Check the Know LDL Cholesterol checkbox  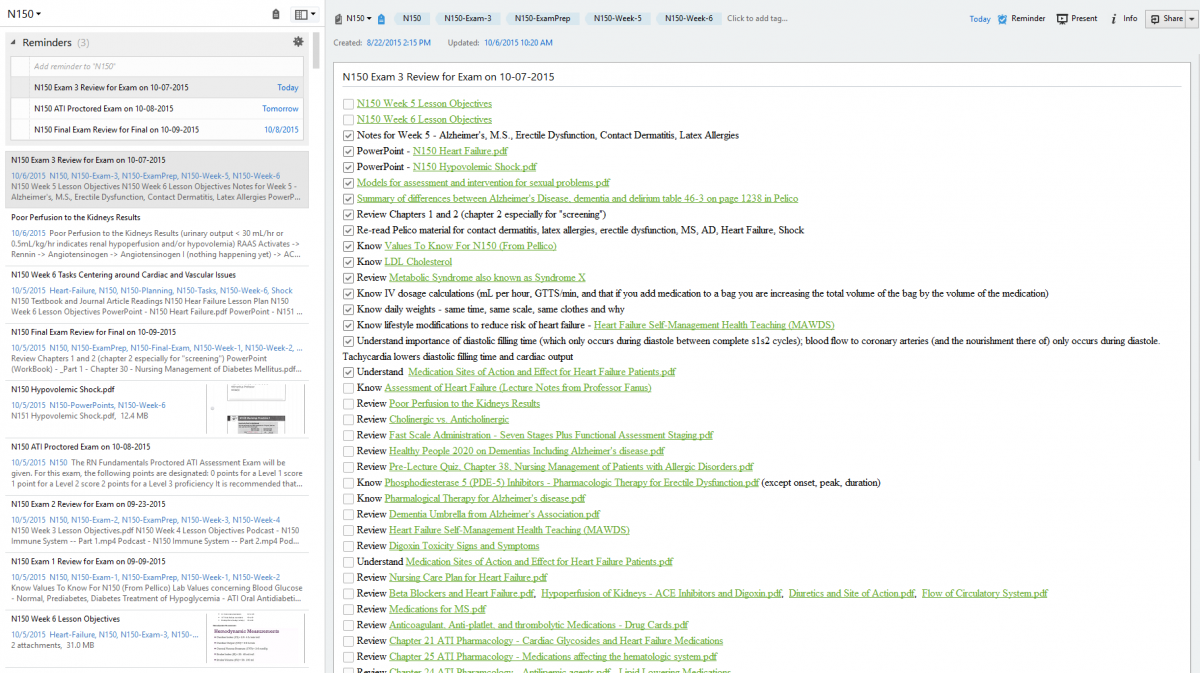coord(348,262)
